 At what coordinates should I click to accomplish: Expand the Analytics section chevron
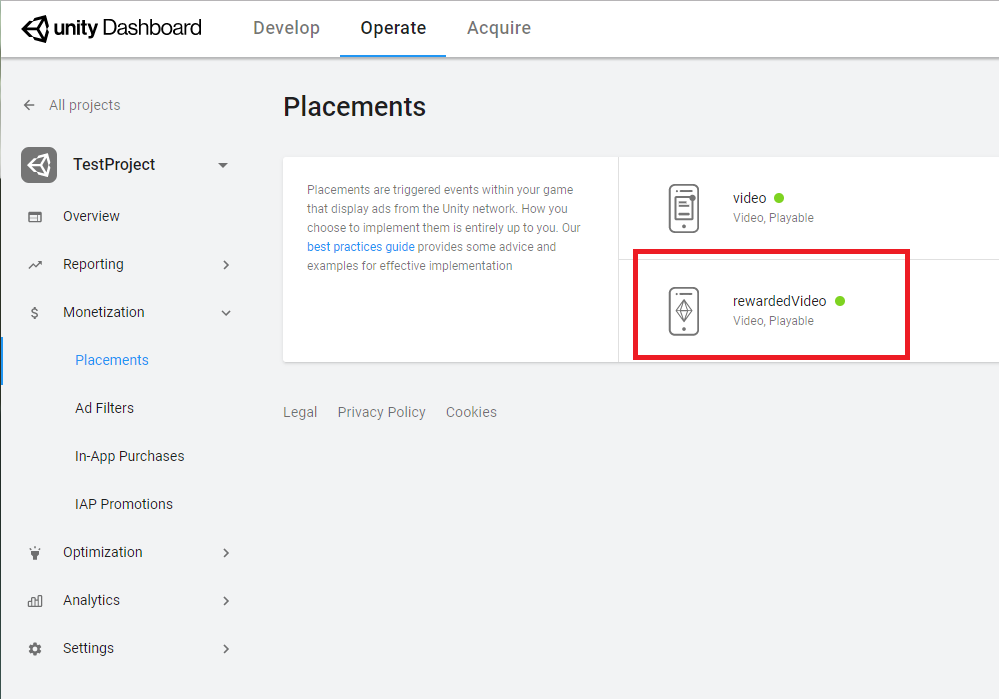[x=226, y=601]
